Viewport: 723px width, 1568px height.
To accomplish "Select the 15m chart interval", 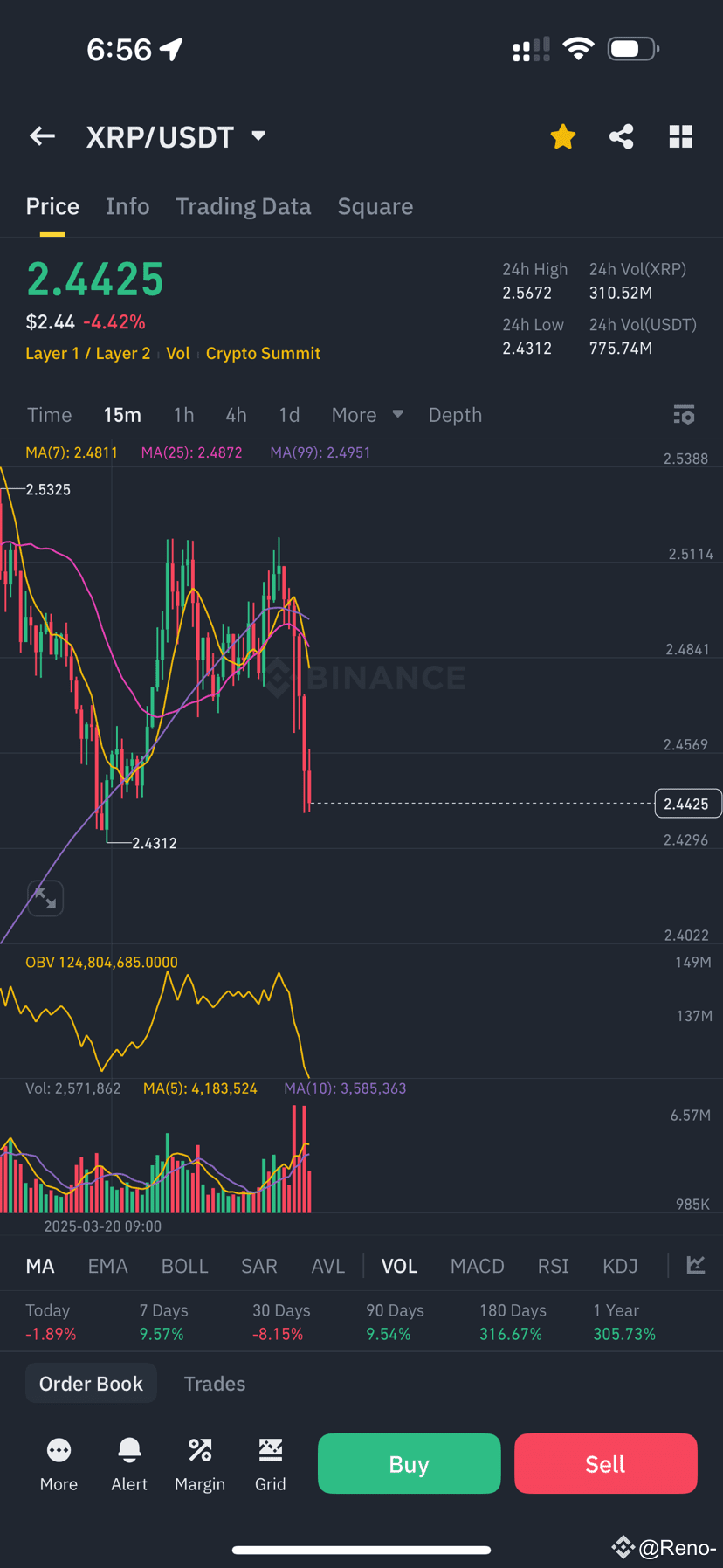I will pyautogui.click(x=122, y=415).
